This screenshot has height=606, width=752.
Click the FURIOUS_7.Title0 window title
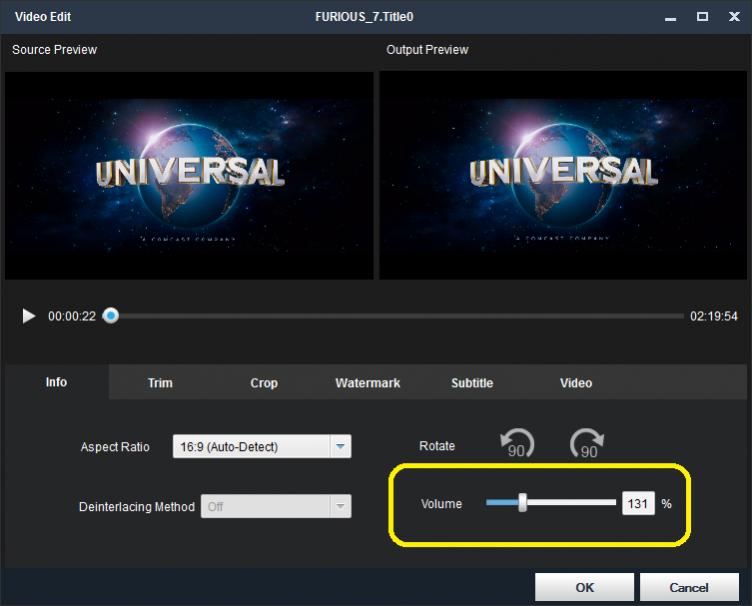point(364,17)
